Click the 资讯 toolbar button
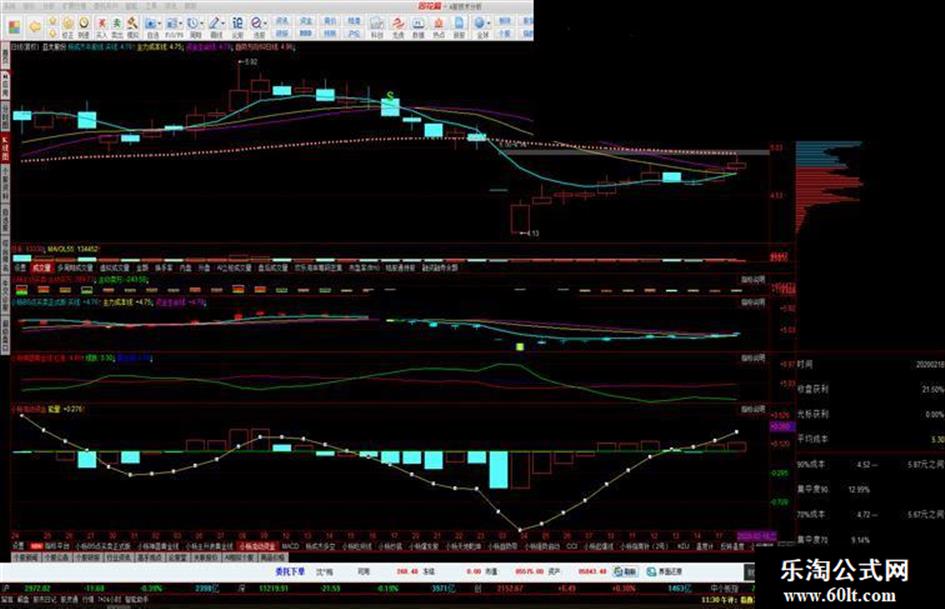 pos(281,21)
